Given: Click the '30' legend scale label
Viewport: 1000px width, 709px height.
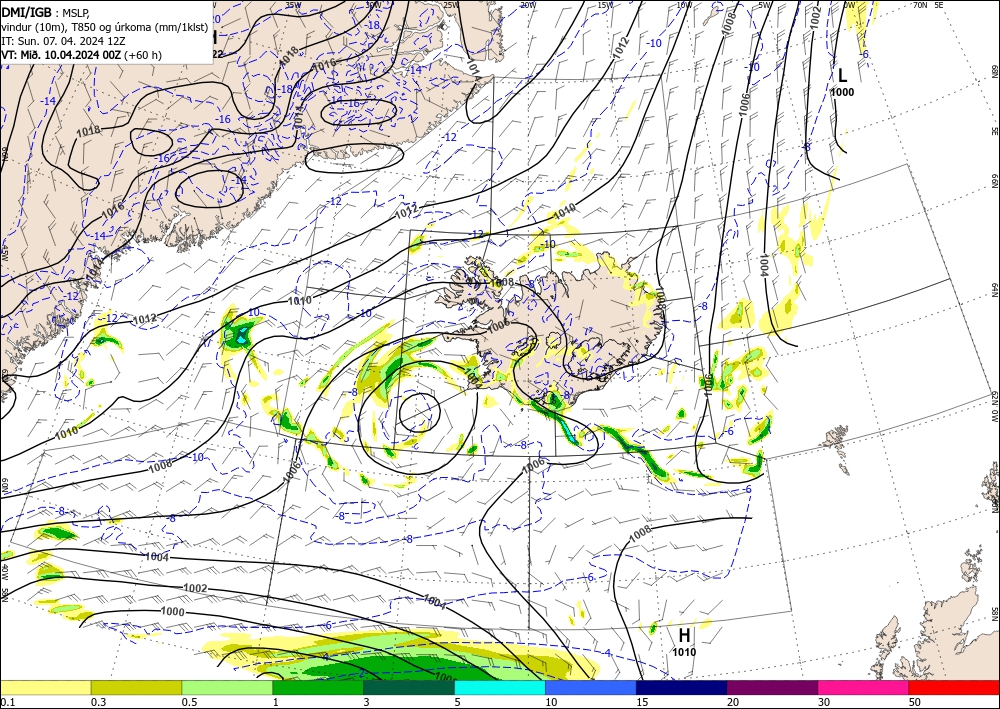Looking at the screenshot, I should pyautogui.click(x=824, y=702).
